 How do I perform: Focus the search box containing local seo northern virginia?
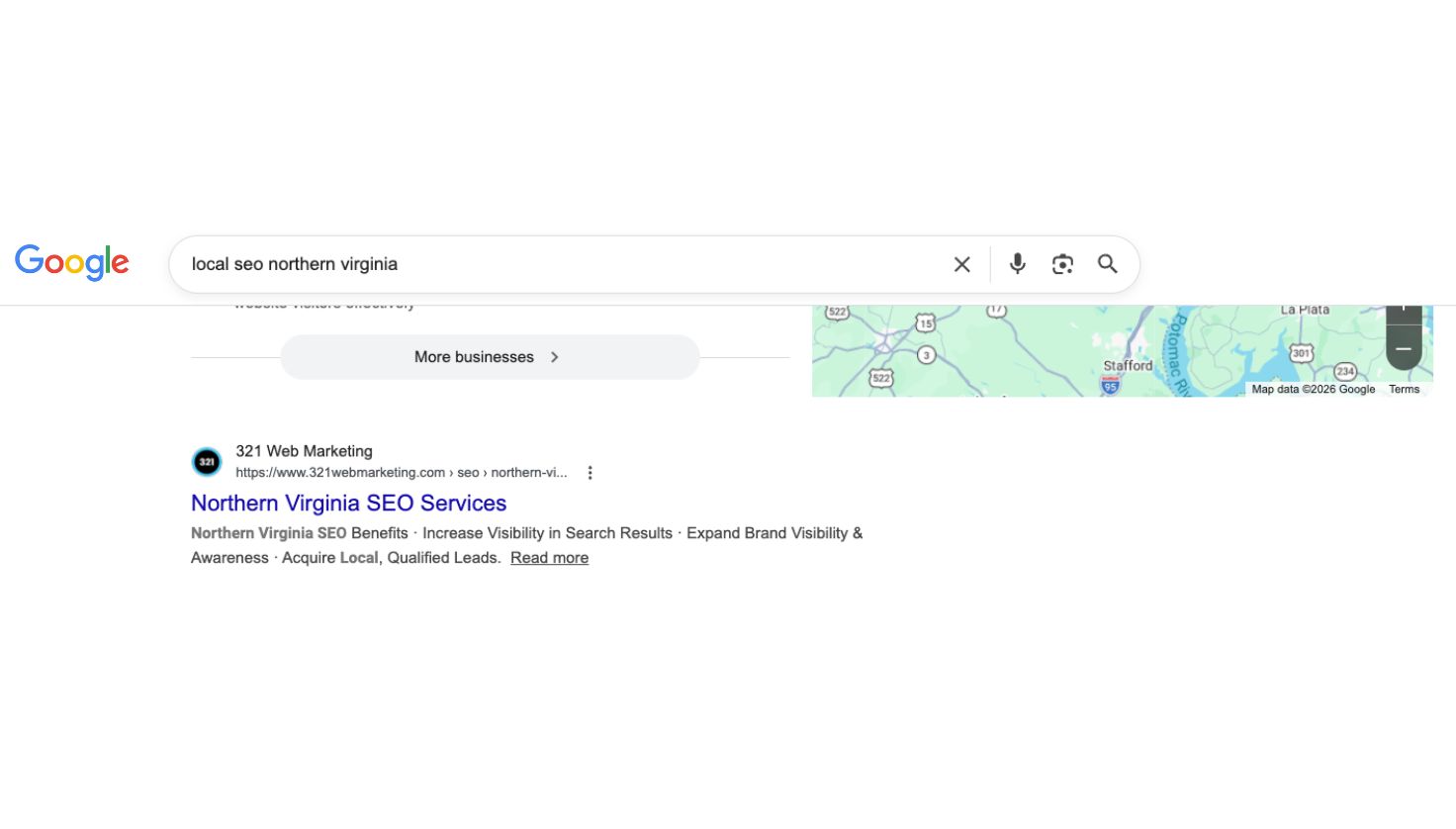point(554,264)
